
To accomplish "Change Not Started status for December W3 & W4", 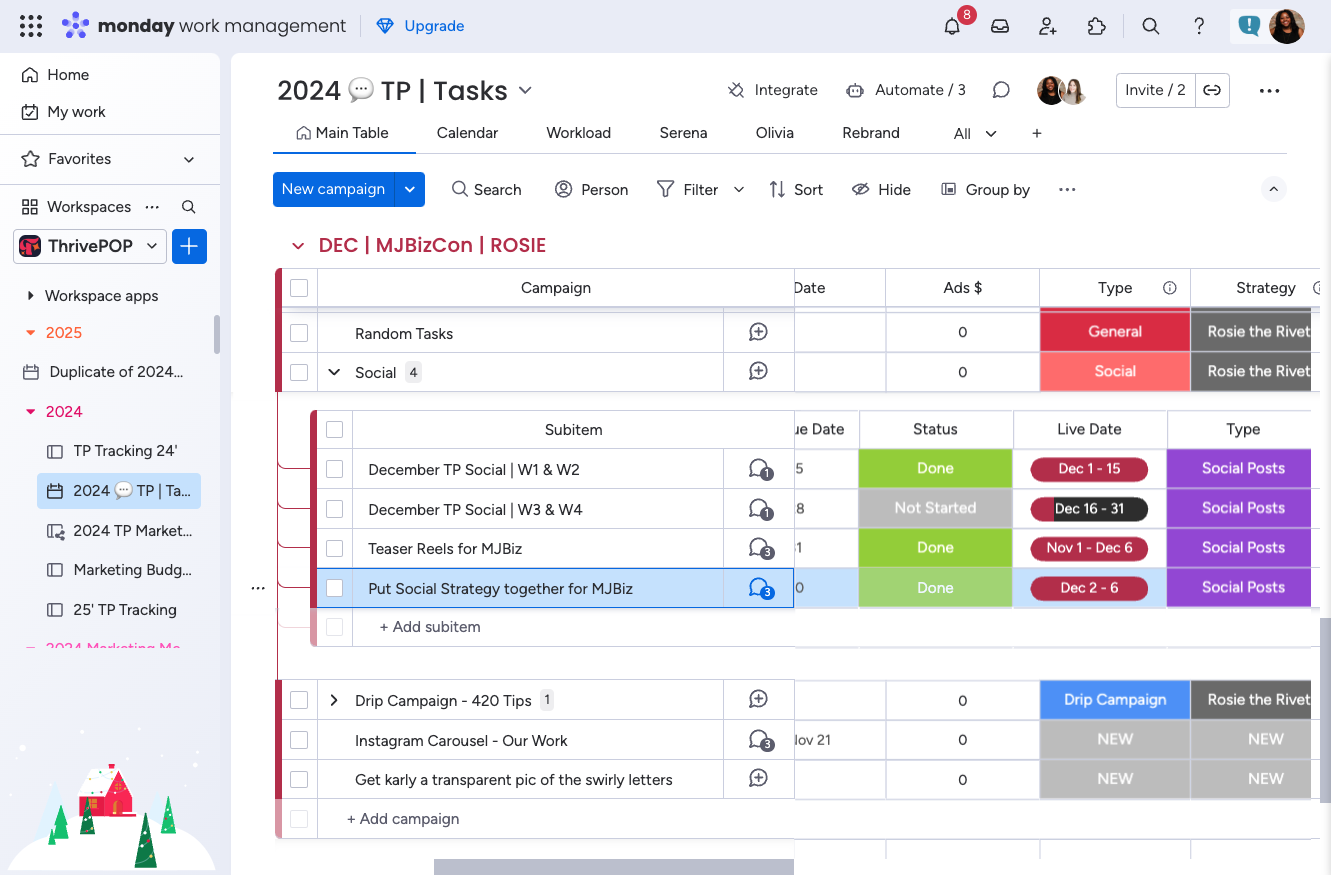I will 936,508.
